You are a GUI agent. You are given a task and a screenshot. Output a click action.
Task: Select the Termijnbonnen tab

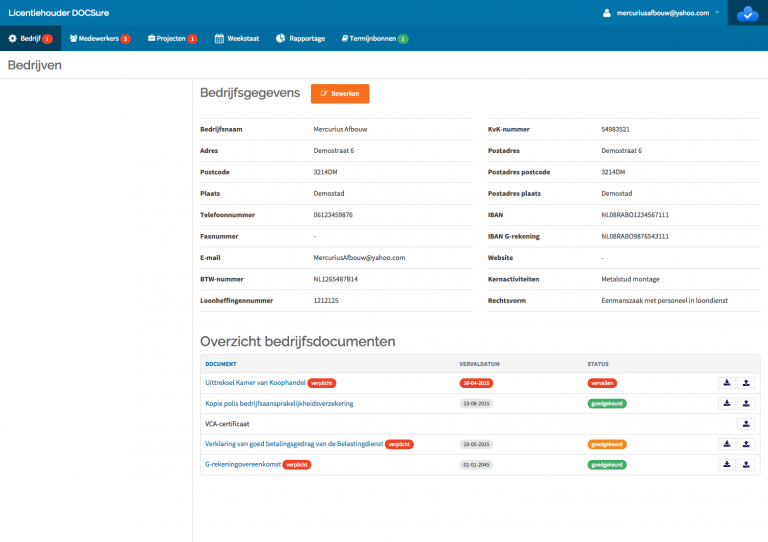coord(374,38)
